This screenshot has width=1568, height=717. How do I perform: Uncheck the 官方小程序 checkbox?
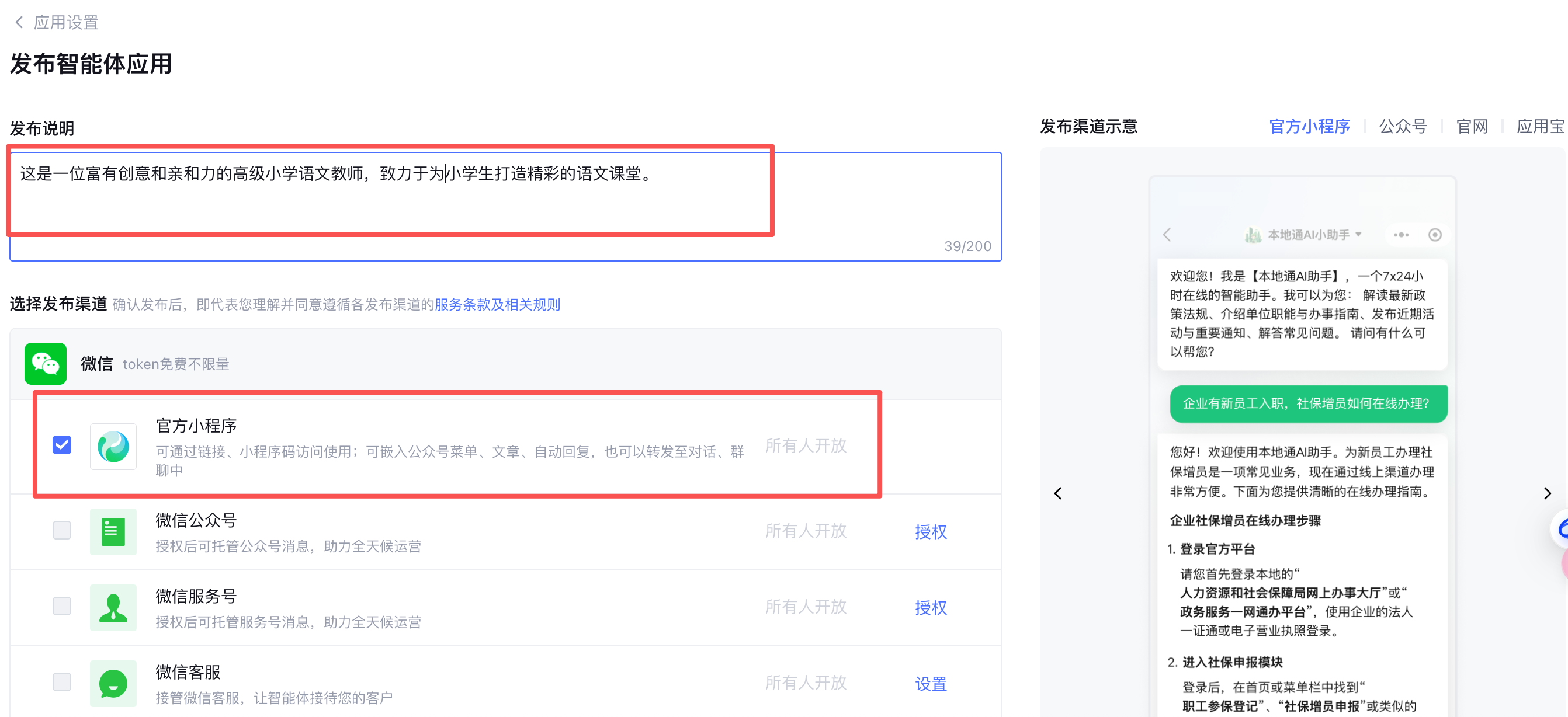(62, 445)
